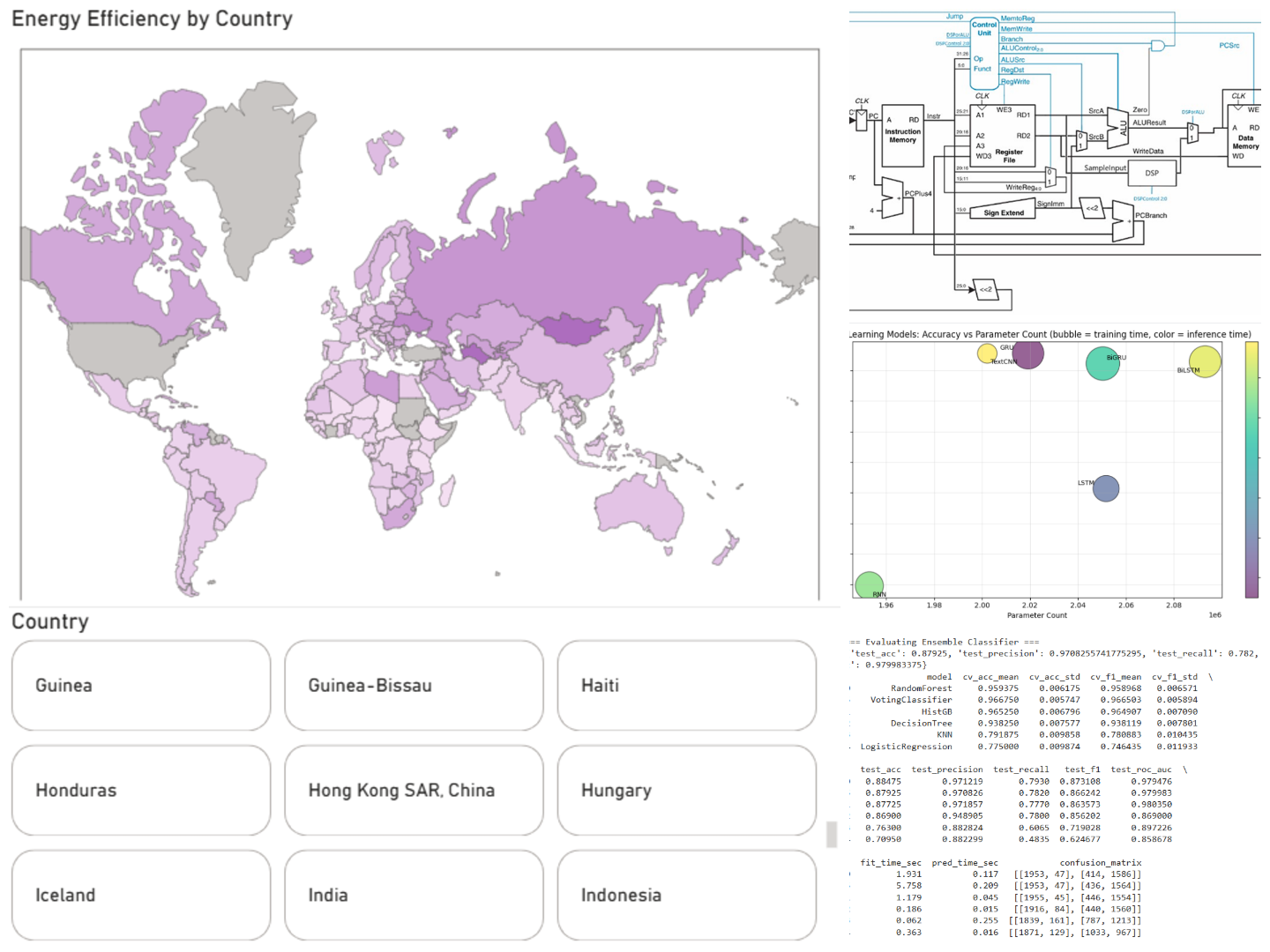The height and width of the screenshot is (952, 1270).
Task: Filter by Hungary
Action: pyautogui.click(x=686, y=791)
